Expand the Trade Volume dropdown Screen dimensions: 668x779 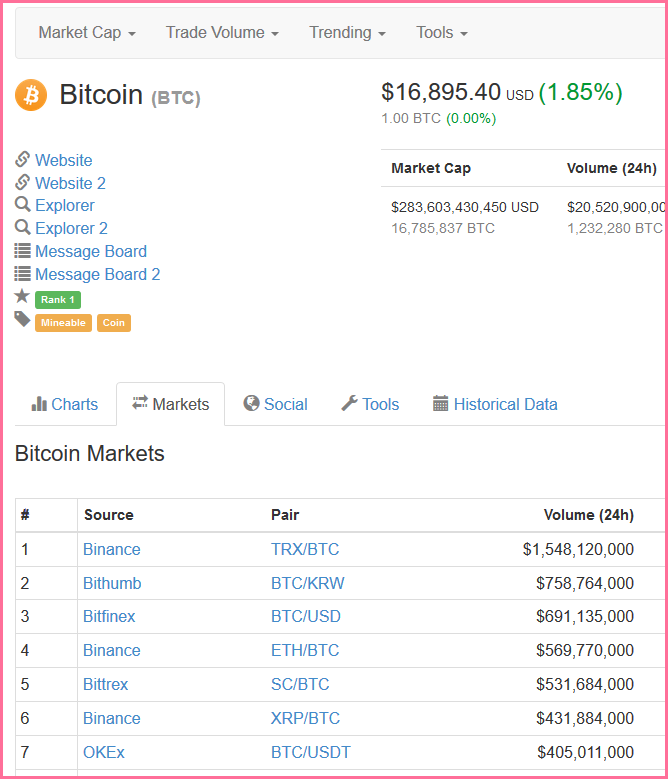222,32
